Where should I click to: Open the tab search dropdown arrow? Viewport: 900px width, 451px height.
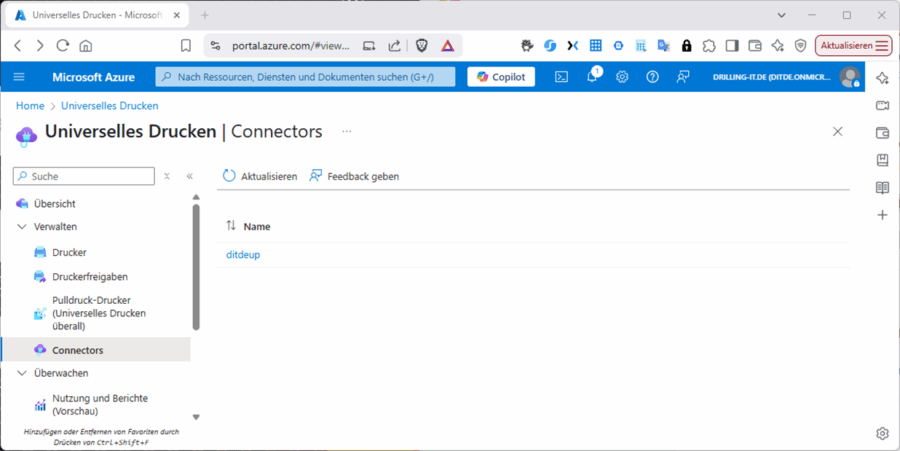click(781, 15)
